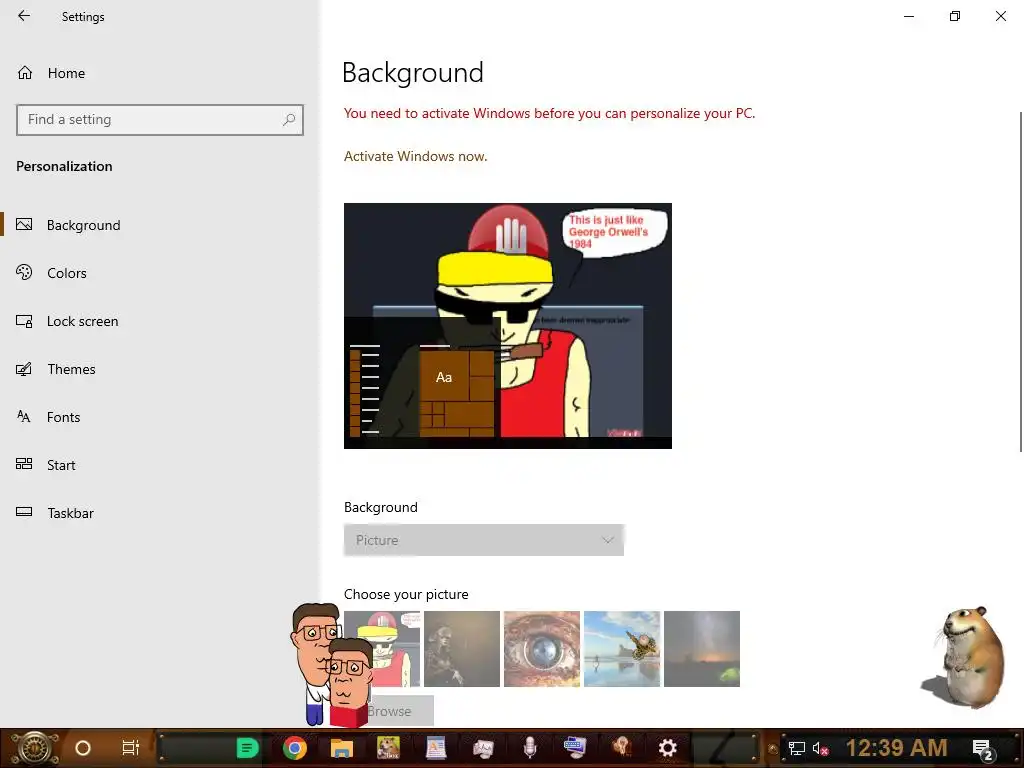Screen dimensions: 1024x768
Task: Open the microphone app taskbar icon
Action: click(530, 748)
